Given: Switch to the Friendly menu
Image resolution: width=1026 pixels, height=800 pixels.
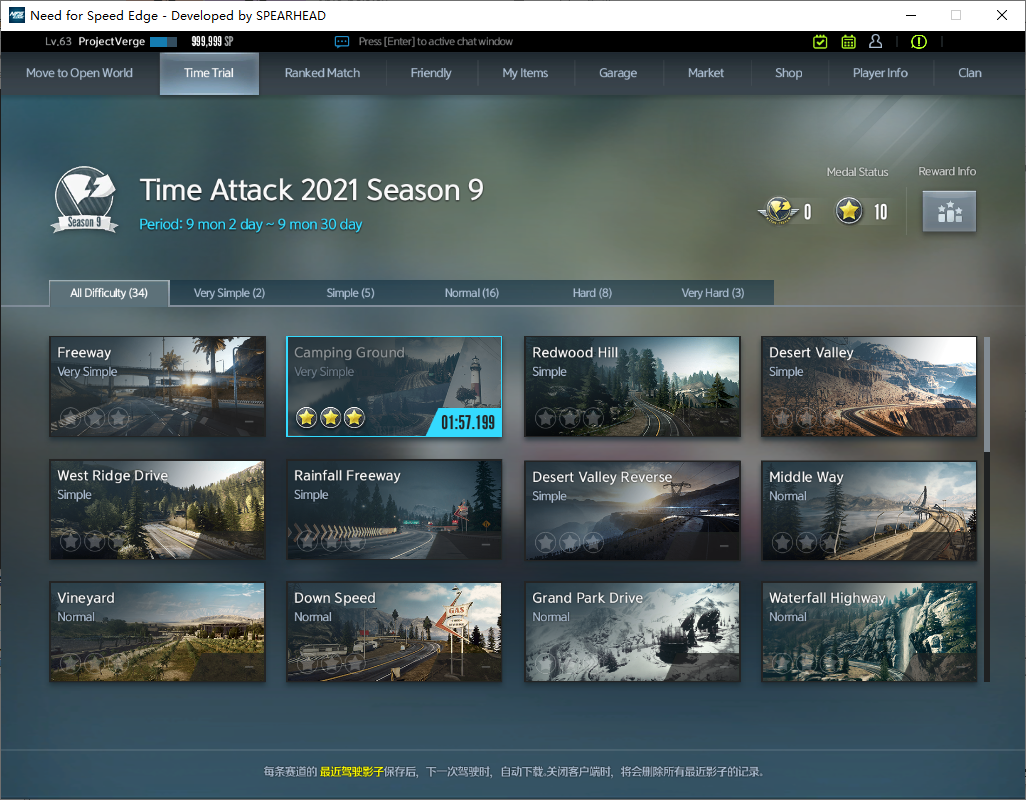Looking at the screenshot, I should coord(431,73).
